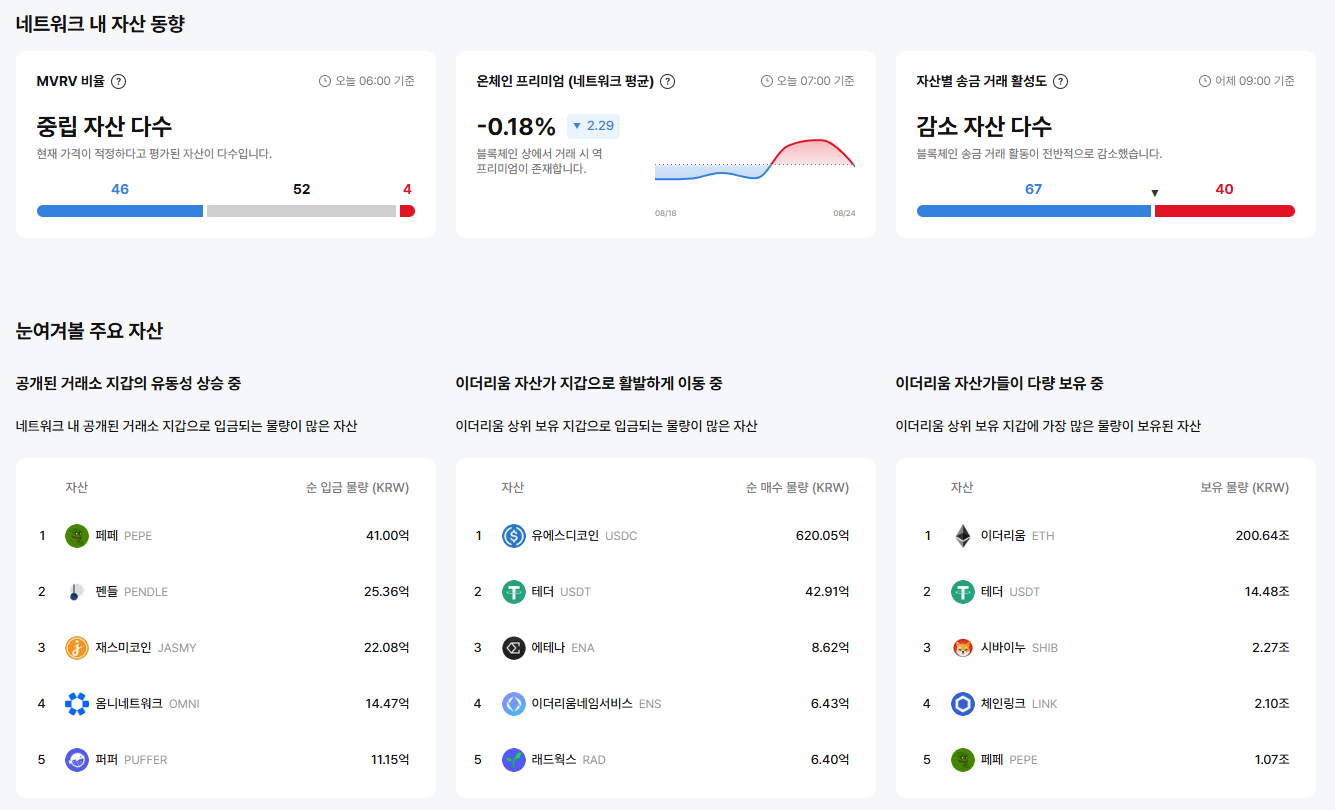This screenshot has width=1335, height=810.
Task: Click the on-chain premium line chart
Action: click(x=755, y=162)
